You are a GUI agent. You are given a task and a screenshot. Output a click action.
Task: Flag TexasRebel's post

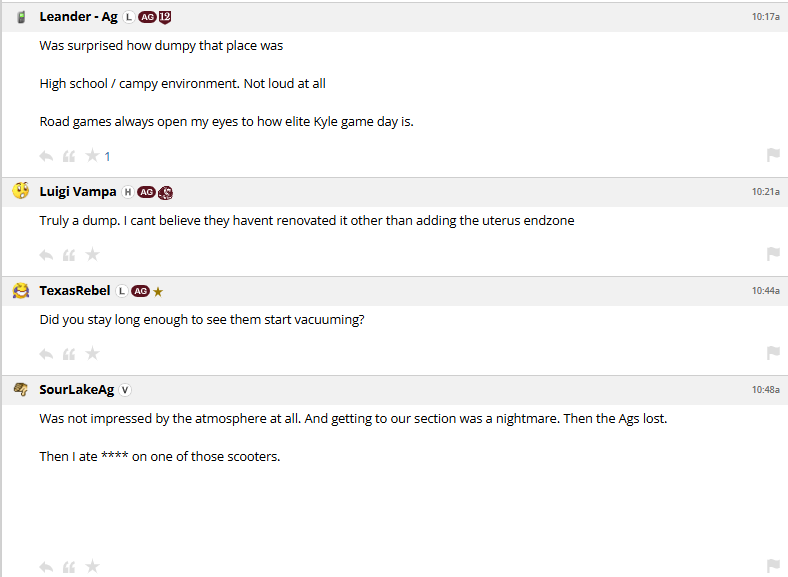773,353
